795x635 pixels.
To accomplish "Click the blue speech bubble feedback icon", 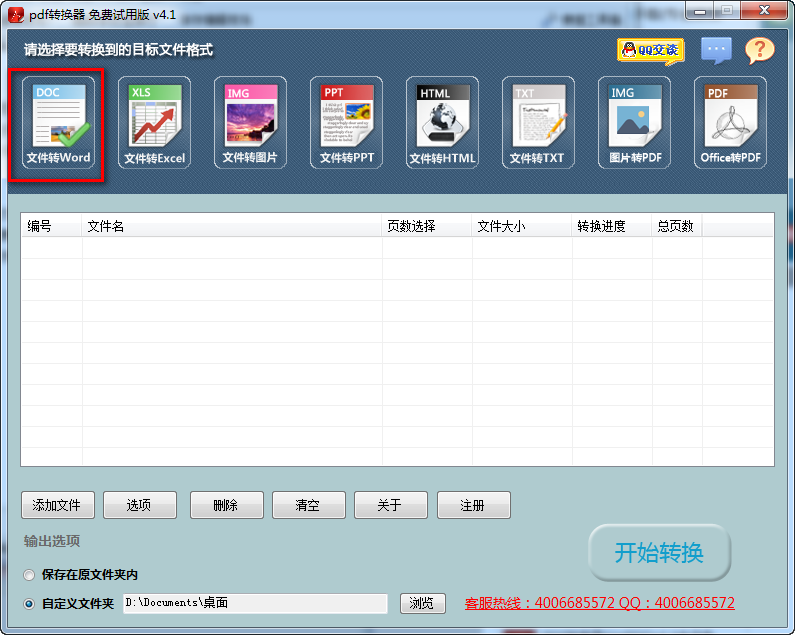I will [716, 50].
